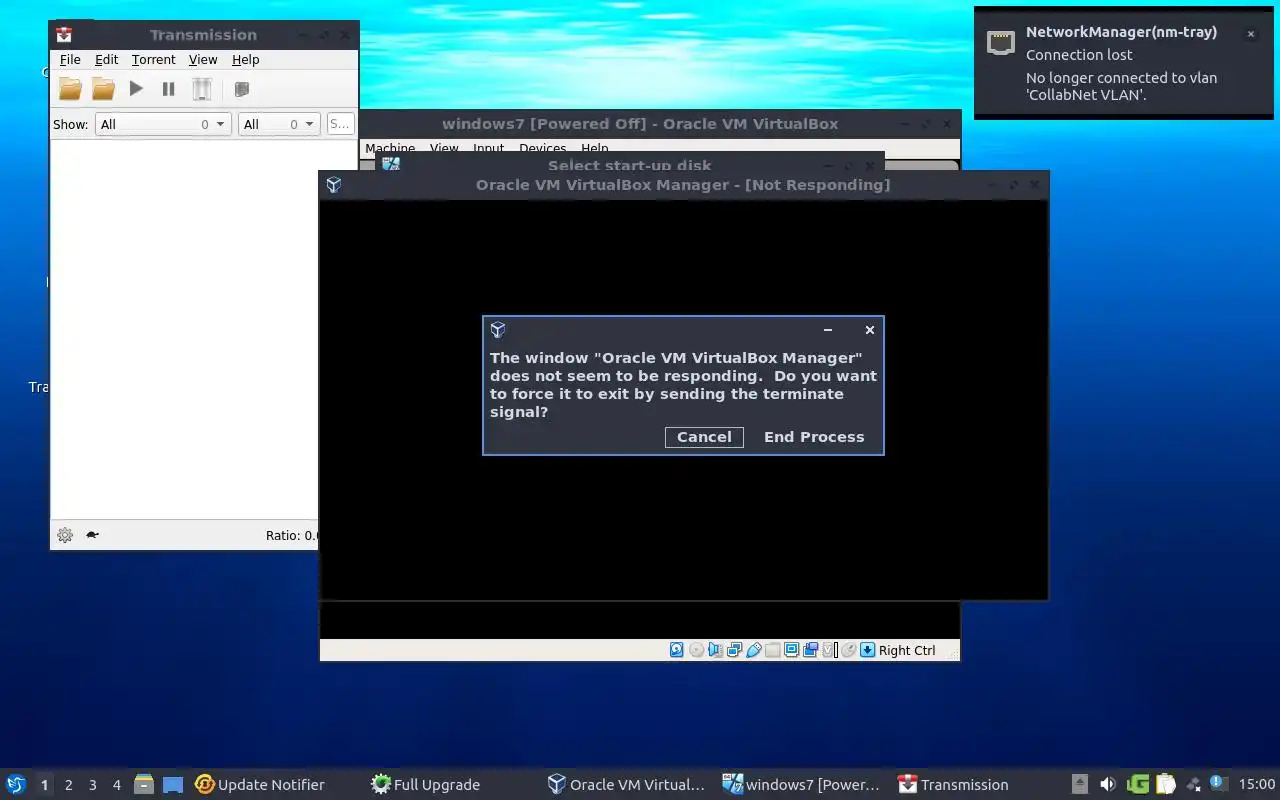Switch to virtual desktop 4

pos(116,785)
